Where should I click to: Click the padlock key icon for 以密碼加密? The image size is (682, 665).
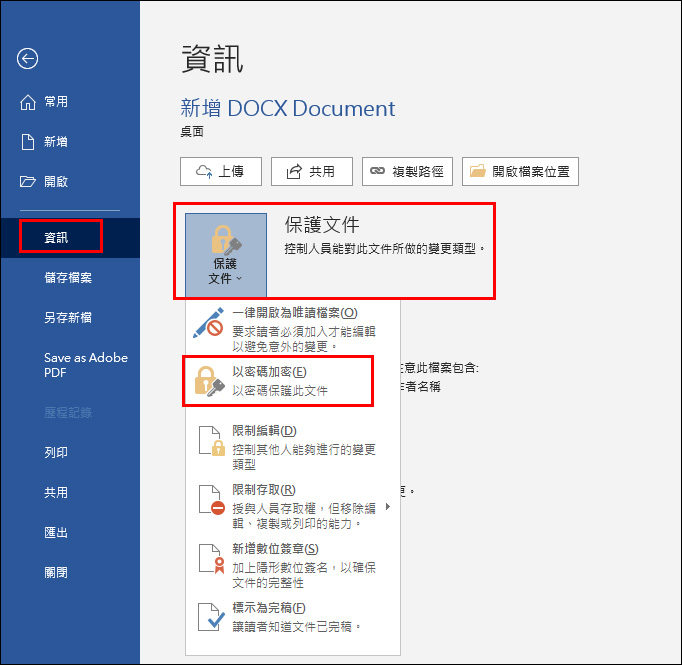point(209,381)
